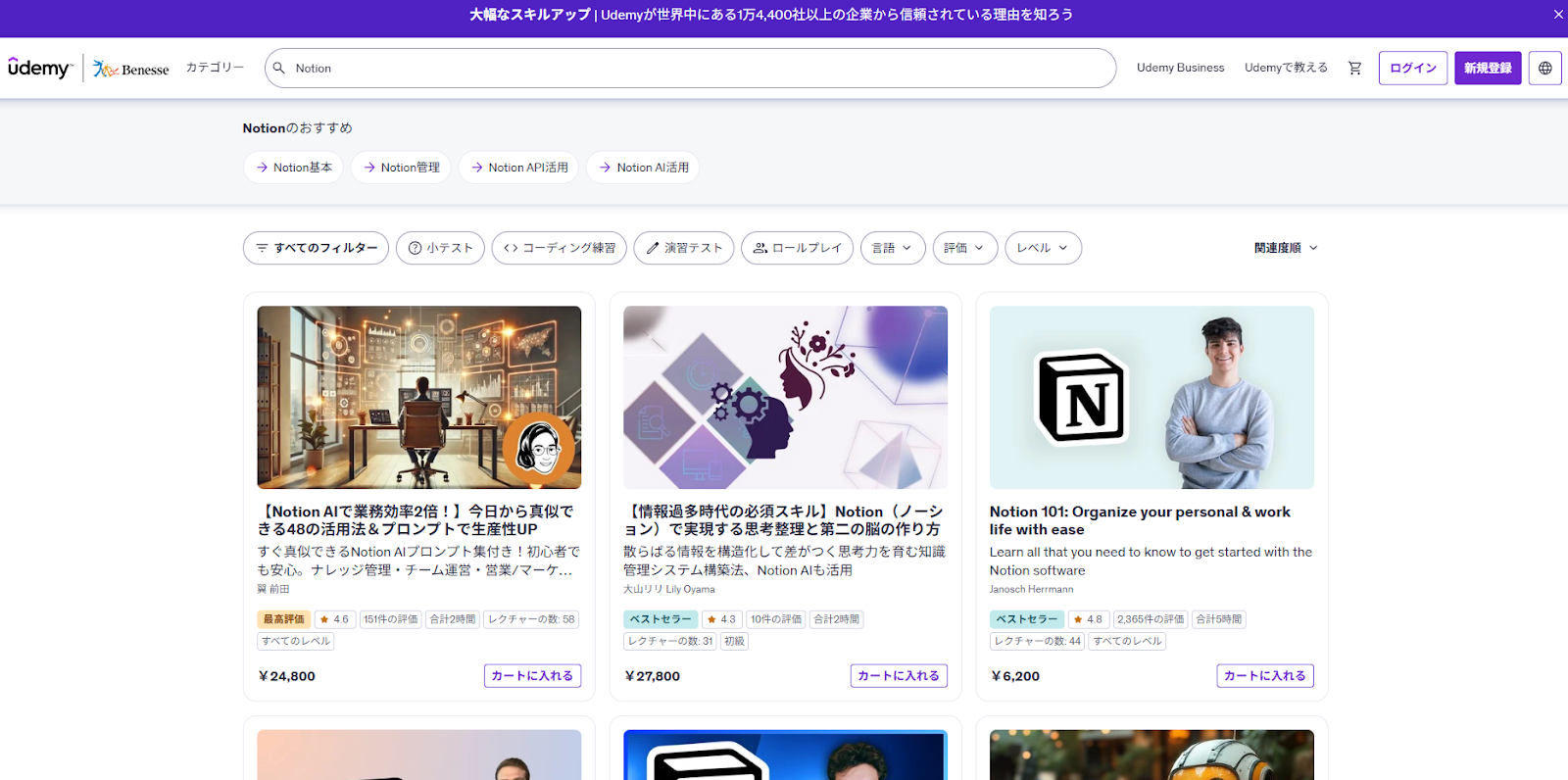Toggle the 演習テスト filter
The height and width of the screenshot is (780, 1568).
[684, 248]
